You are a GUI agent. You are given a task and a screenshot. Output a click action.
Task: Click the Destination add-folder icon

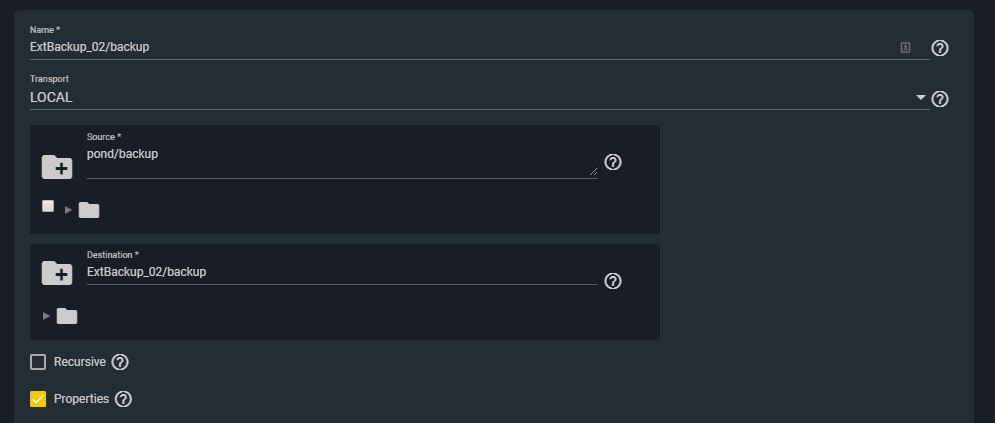[x=57, y=273]
